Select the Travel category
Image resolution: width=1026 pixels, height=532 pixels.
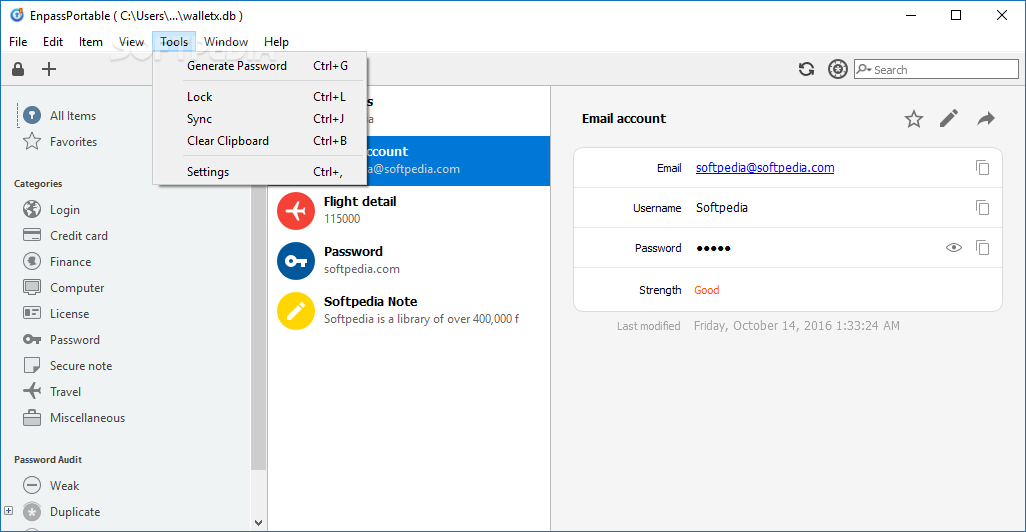[x=52, y=391]
